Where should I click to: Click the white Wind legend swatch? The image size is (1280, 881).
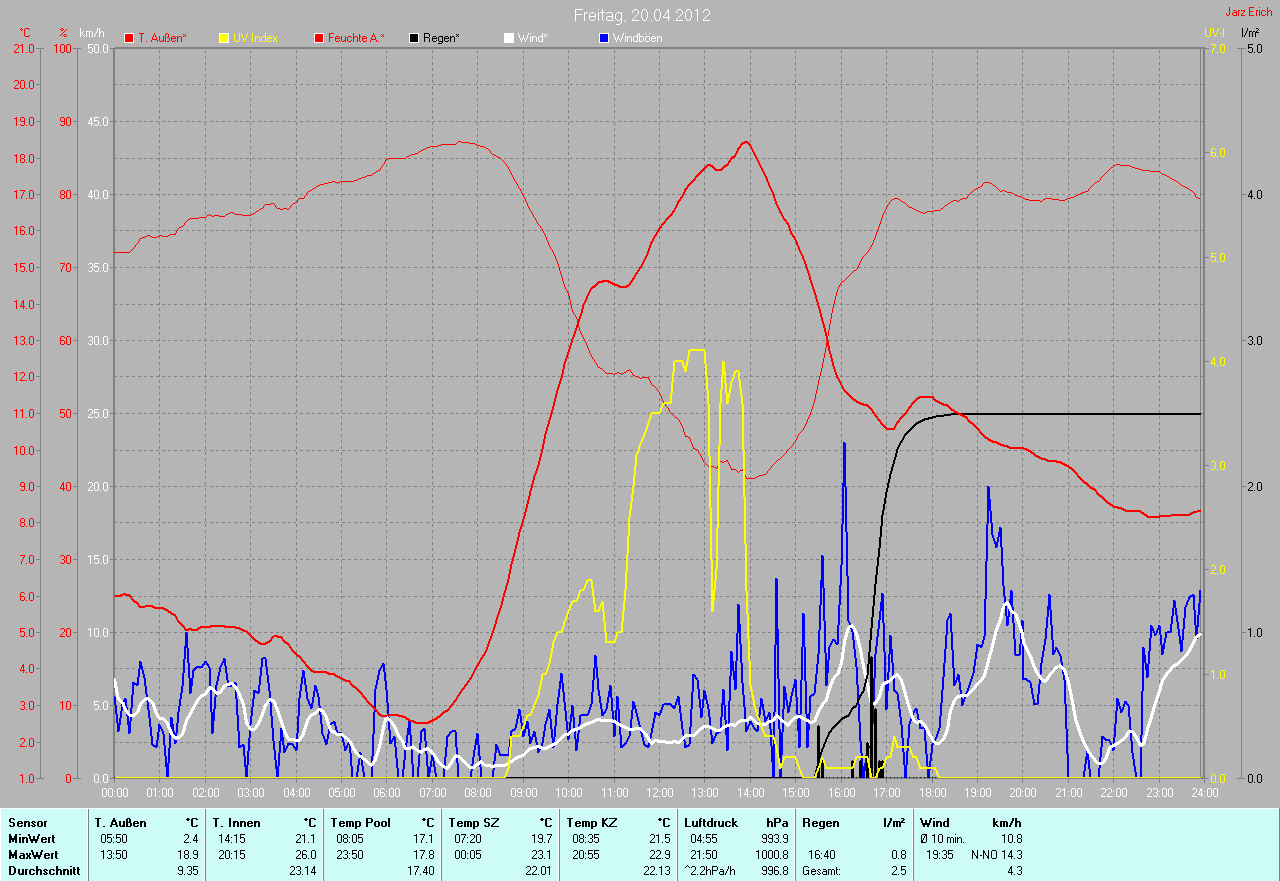(x=508, y=38)
